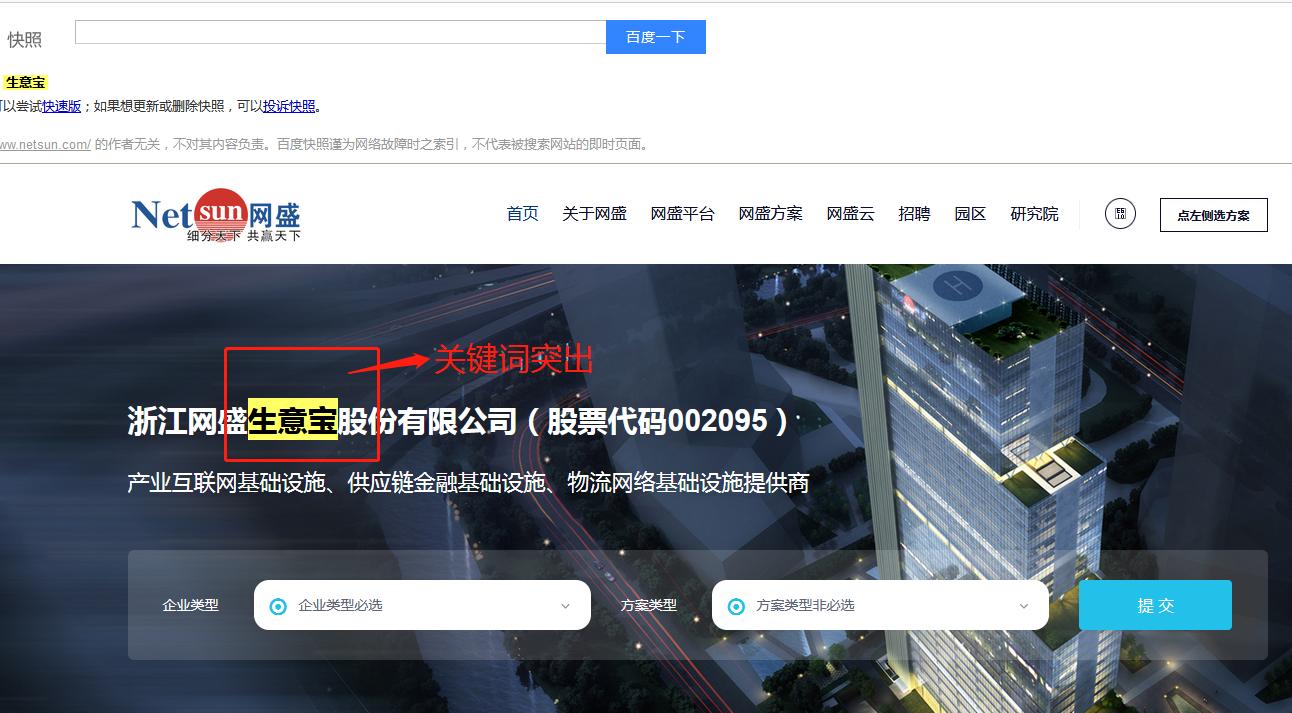Click the target icon inside the 方案类型非必选 selector
Viewport: 1292px width, 713px height.
(738, 605)
